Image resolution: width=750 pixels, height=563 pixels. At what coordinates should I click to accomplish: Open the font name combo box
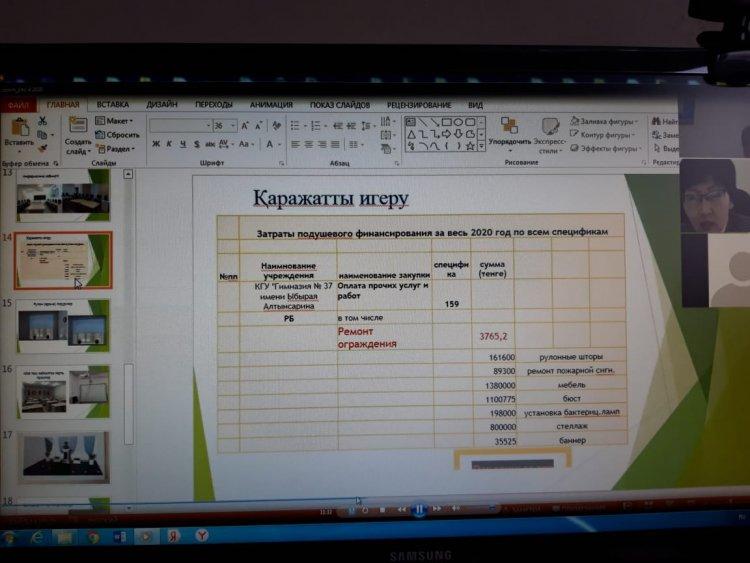coord(180,125)
